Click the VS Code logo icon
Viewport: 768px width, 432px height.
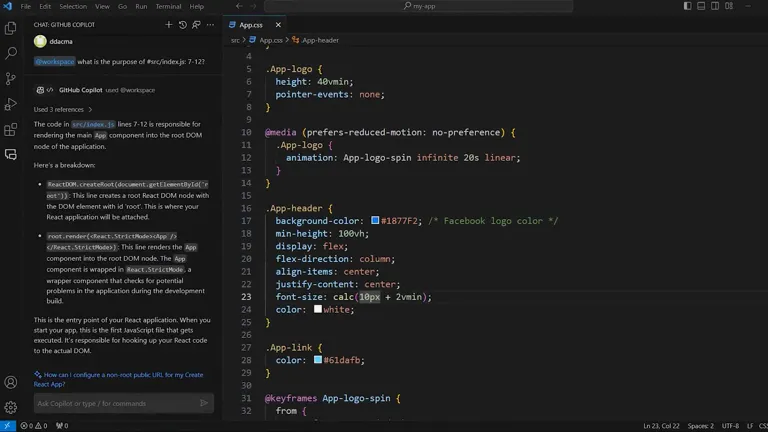tap(7, 6)
